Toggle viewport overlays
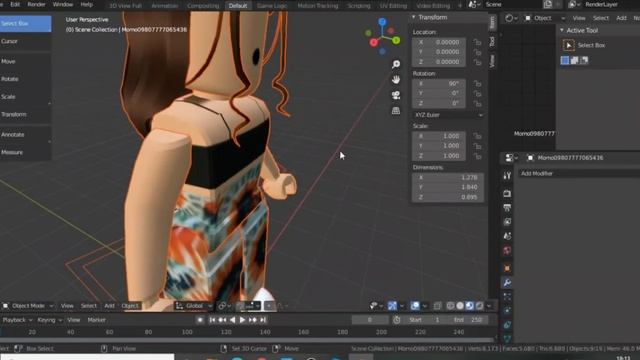Image resolution: width=640 pixels, height=360 pixels. [415, 306]
